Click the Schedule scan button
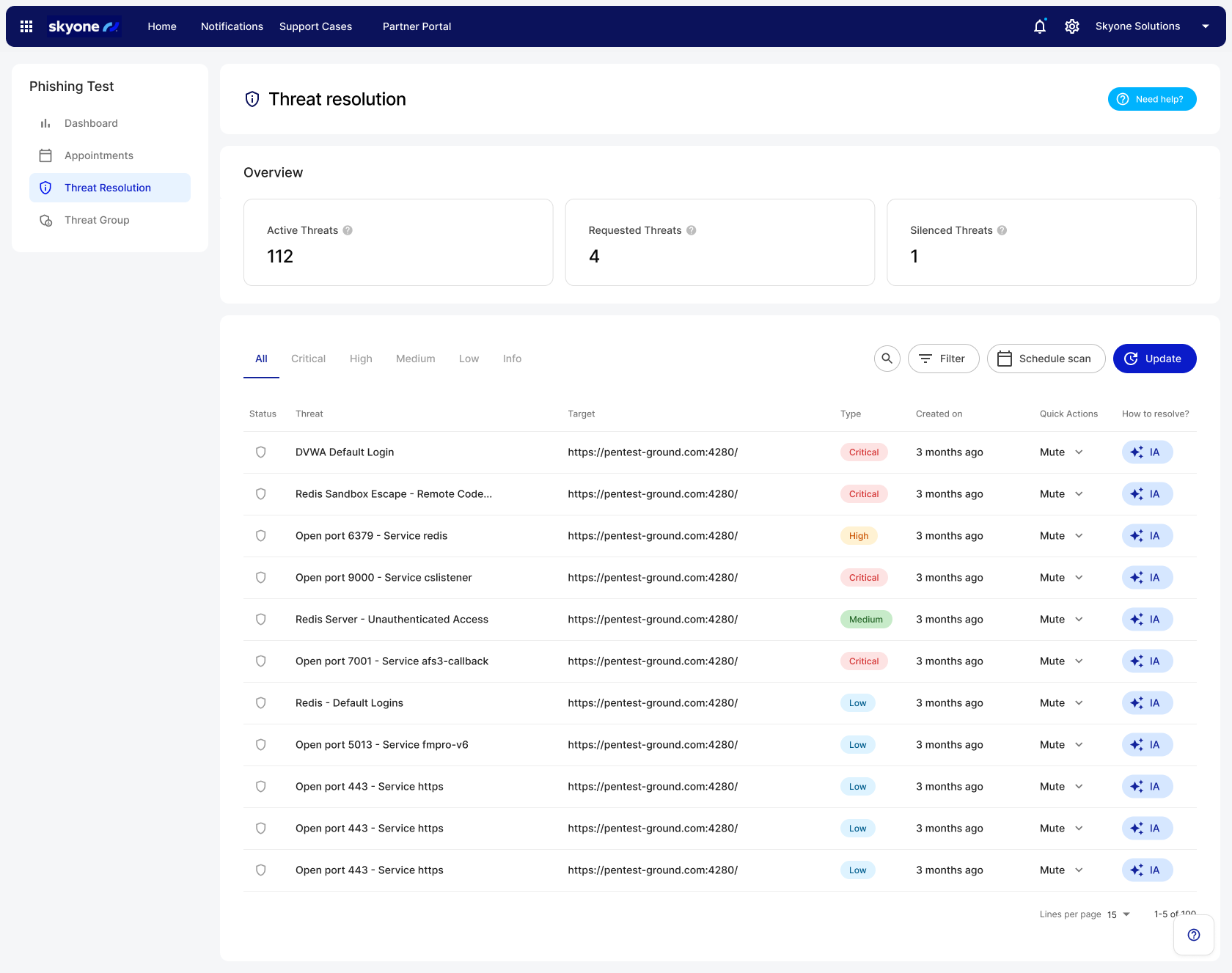 [x=1046, y=359]
